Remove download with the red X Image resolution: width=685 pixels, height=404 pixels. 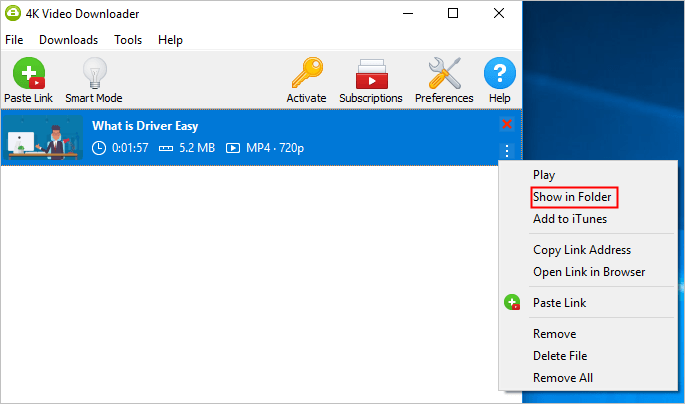coord(507,124)
